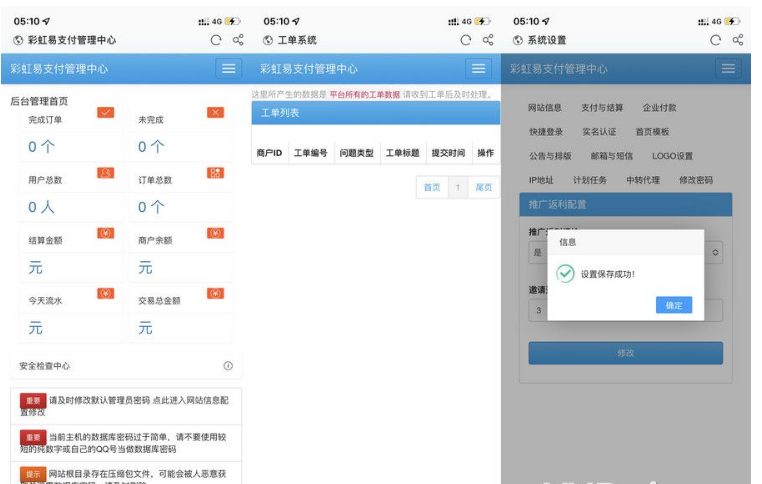
Task: Open LOGO设置 settings tab
Action: click(673, 156)
